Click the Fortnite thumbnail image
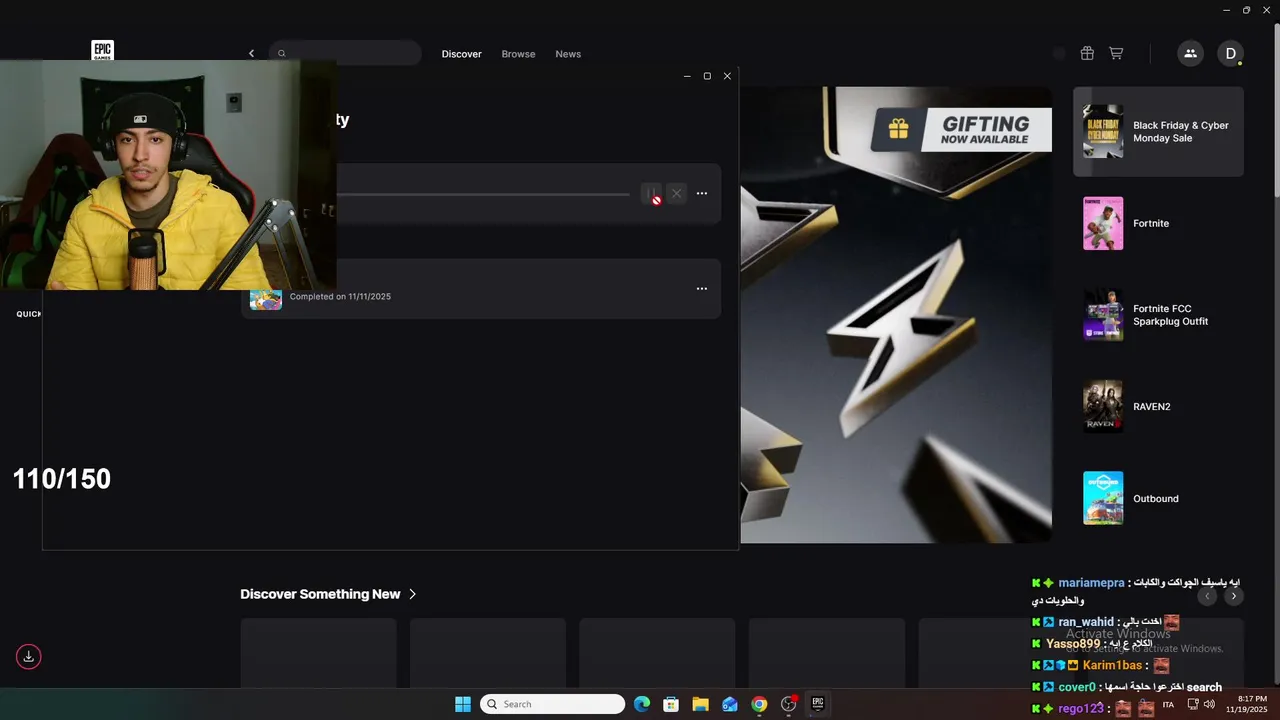This screenshot has height=720, width=1280. [1103, 223]
